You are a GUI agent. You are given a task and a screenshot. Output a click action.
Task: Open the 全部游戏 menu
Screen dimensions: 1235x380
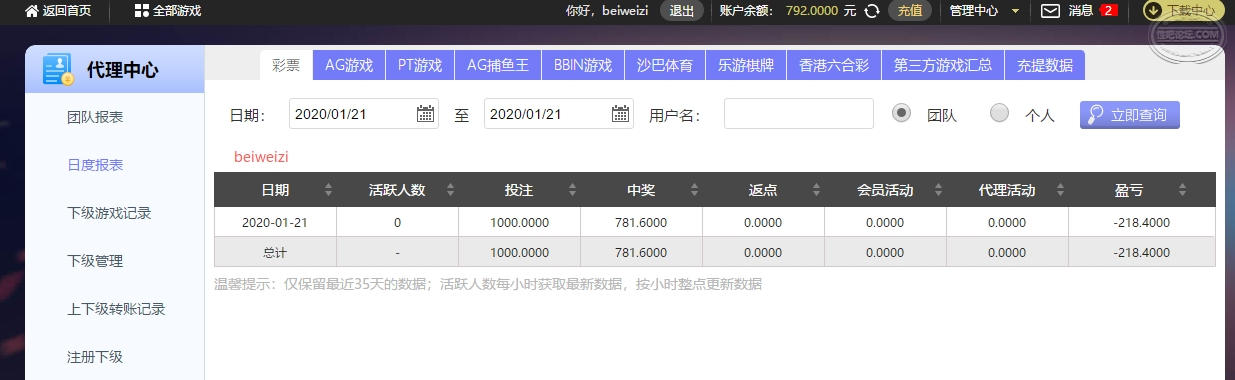pos(177,11)
